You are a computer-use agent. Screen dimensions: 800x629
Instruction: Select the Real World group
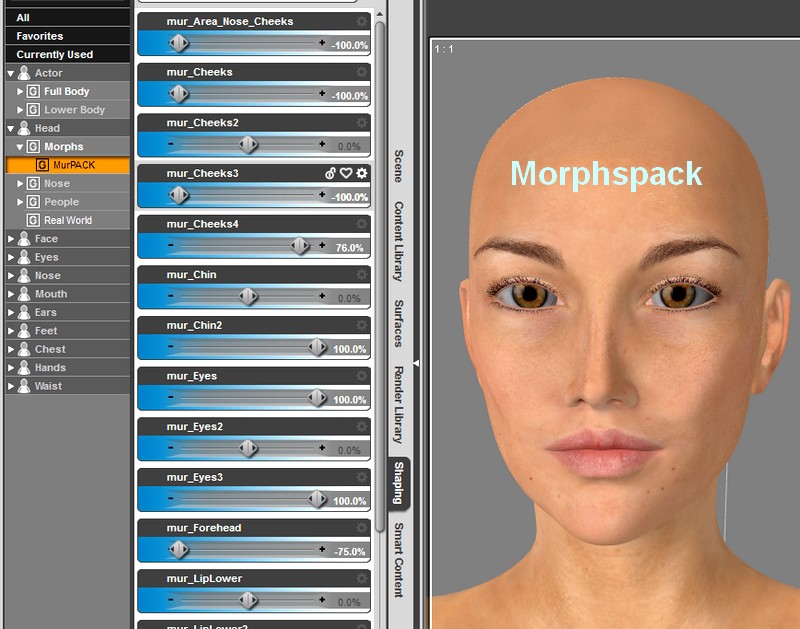point(67,220)
